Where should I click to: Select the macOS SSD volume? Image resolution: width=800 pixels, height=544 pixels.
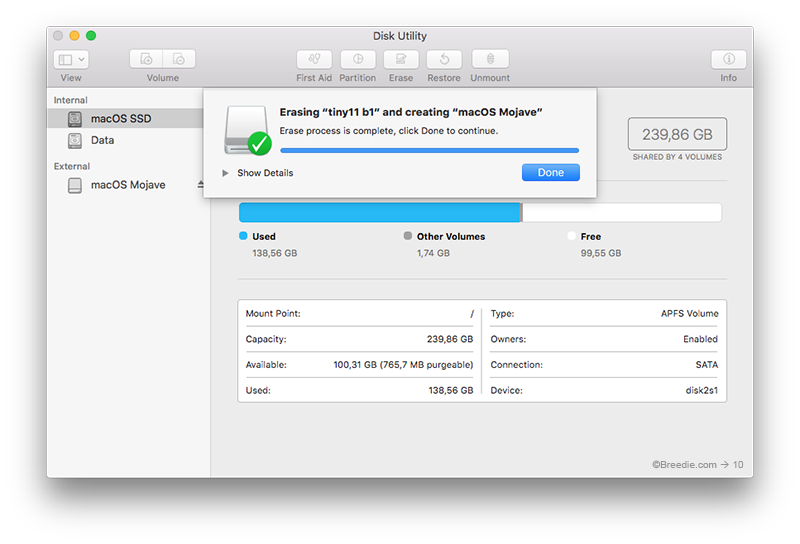click(x=125, y=118)
